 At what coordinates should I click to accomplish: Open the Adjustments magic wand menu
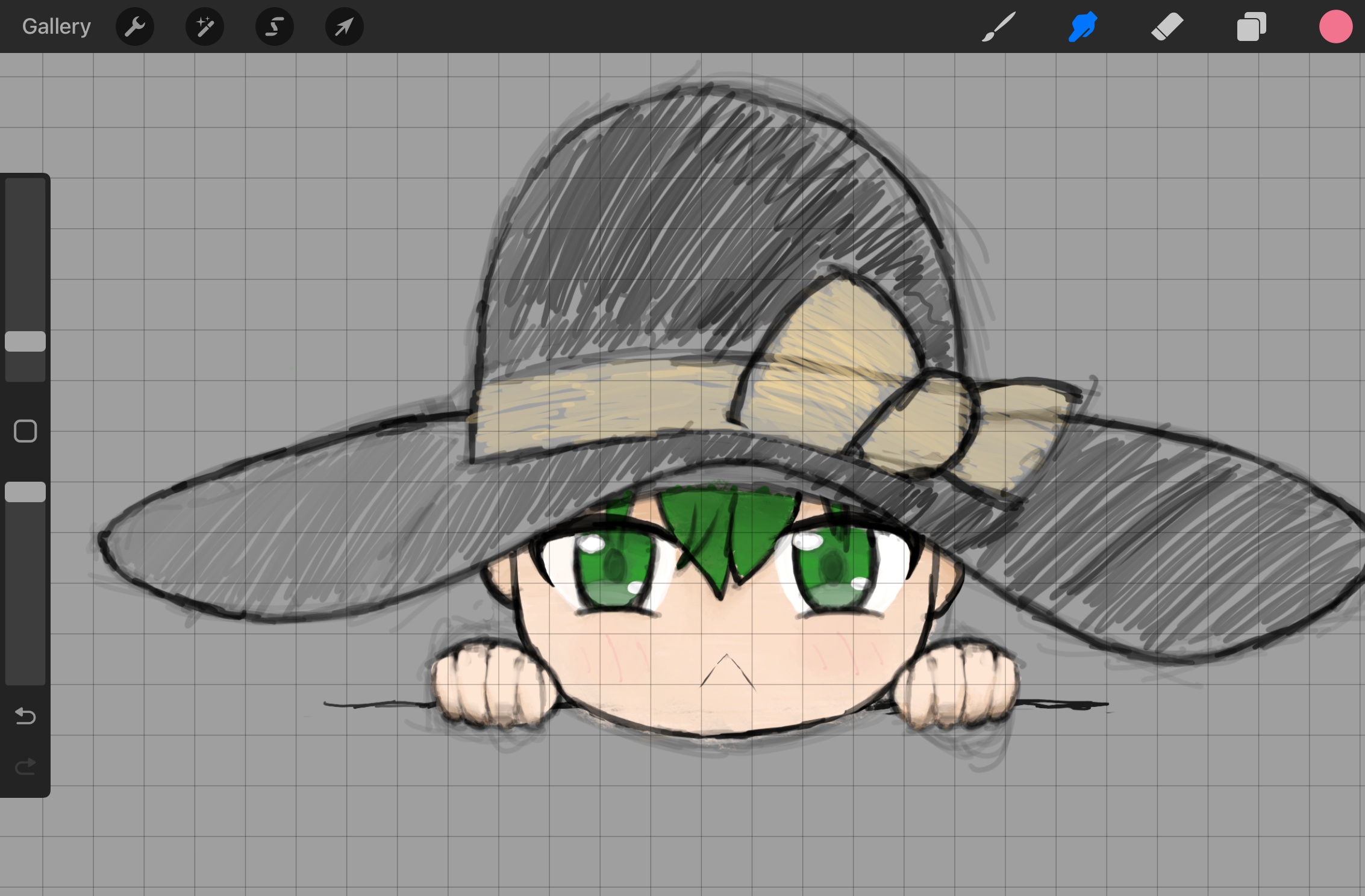point(205,26)
